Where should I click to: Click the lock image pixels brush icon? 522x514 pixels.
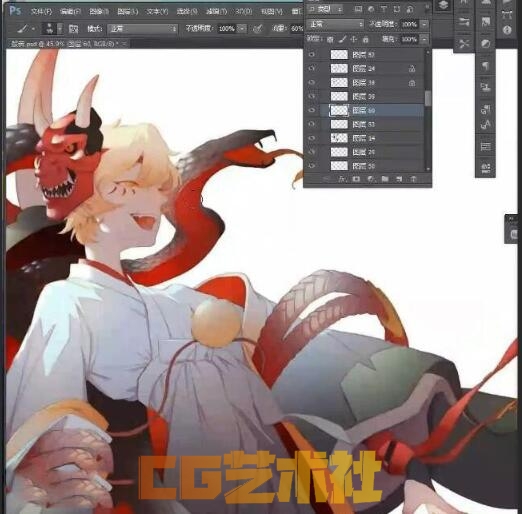[x=342, y=40]
